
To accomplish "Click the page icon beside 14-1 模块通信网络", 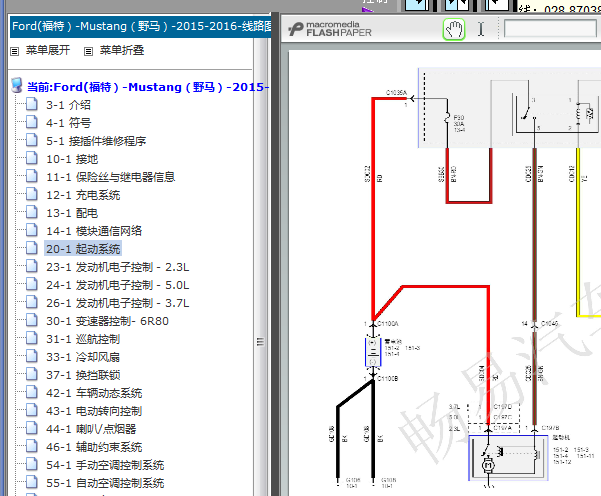I will pyautogui.click(x=32, y=230).
